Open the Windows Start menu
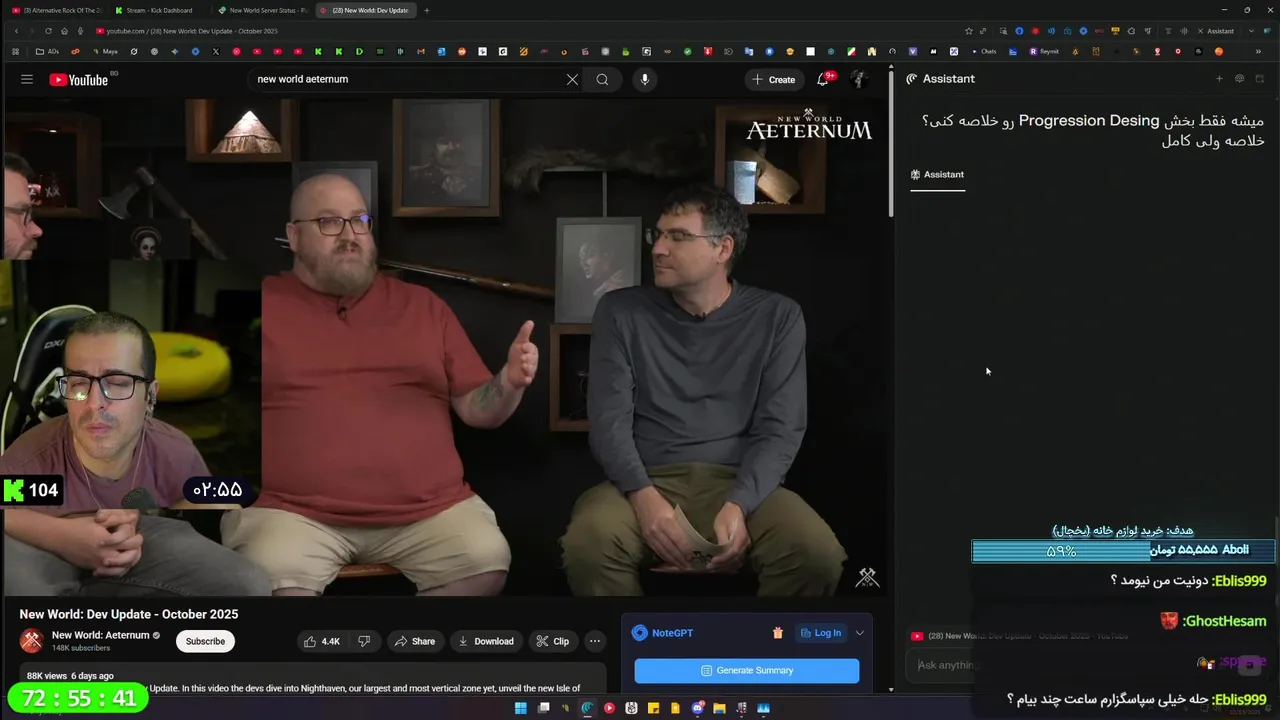The image size is (1280, 720). coord(521,708)
